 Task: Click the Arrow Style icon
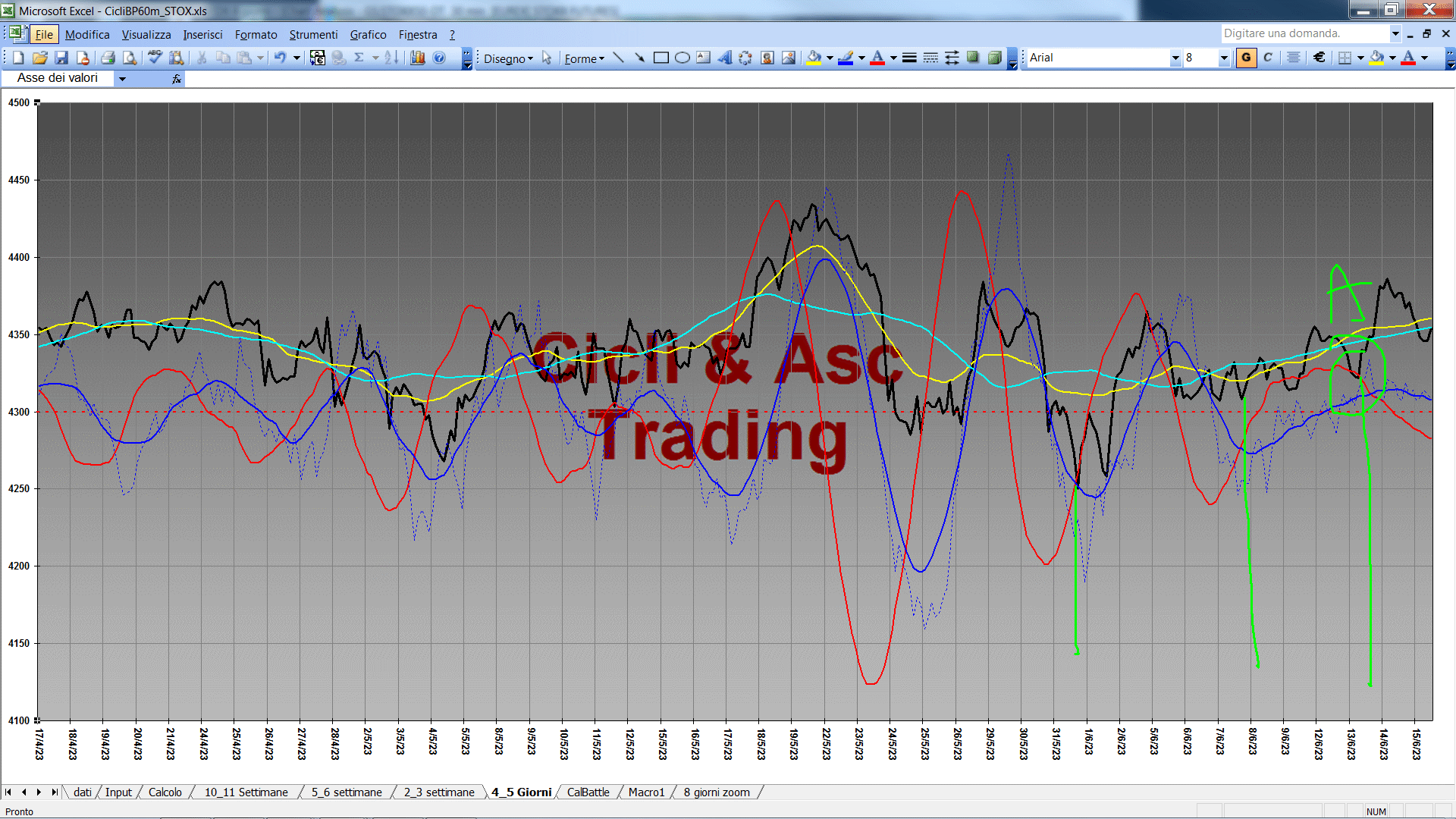click(x=952, y=58)
